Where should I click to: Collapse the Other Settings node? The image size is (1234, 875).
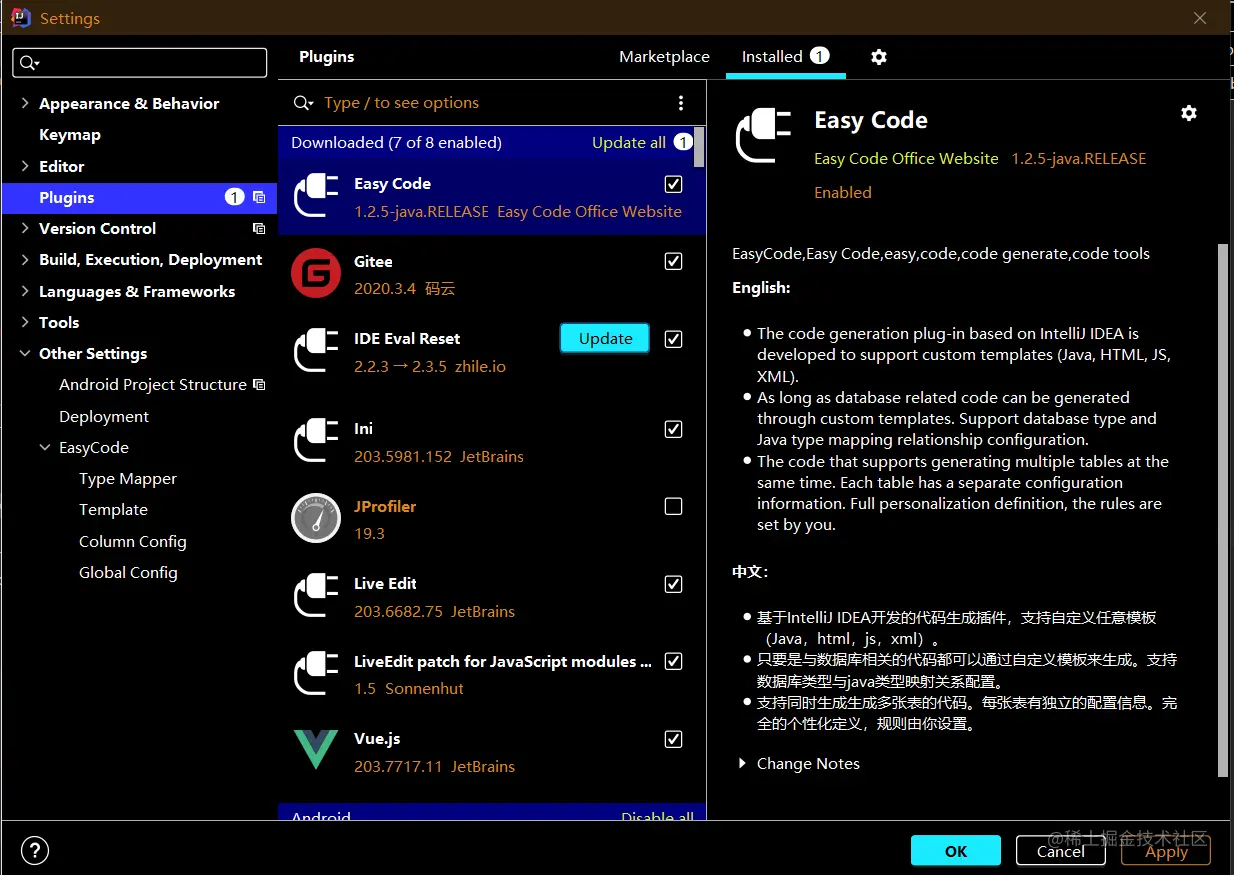coord(25,354)
